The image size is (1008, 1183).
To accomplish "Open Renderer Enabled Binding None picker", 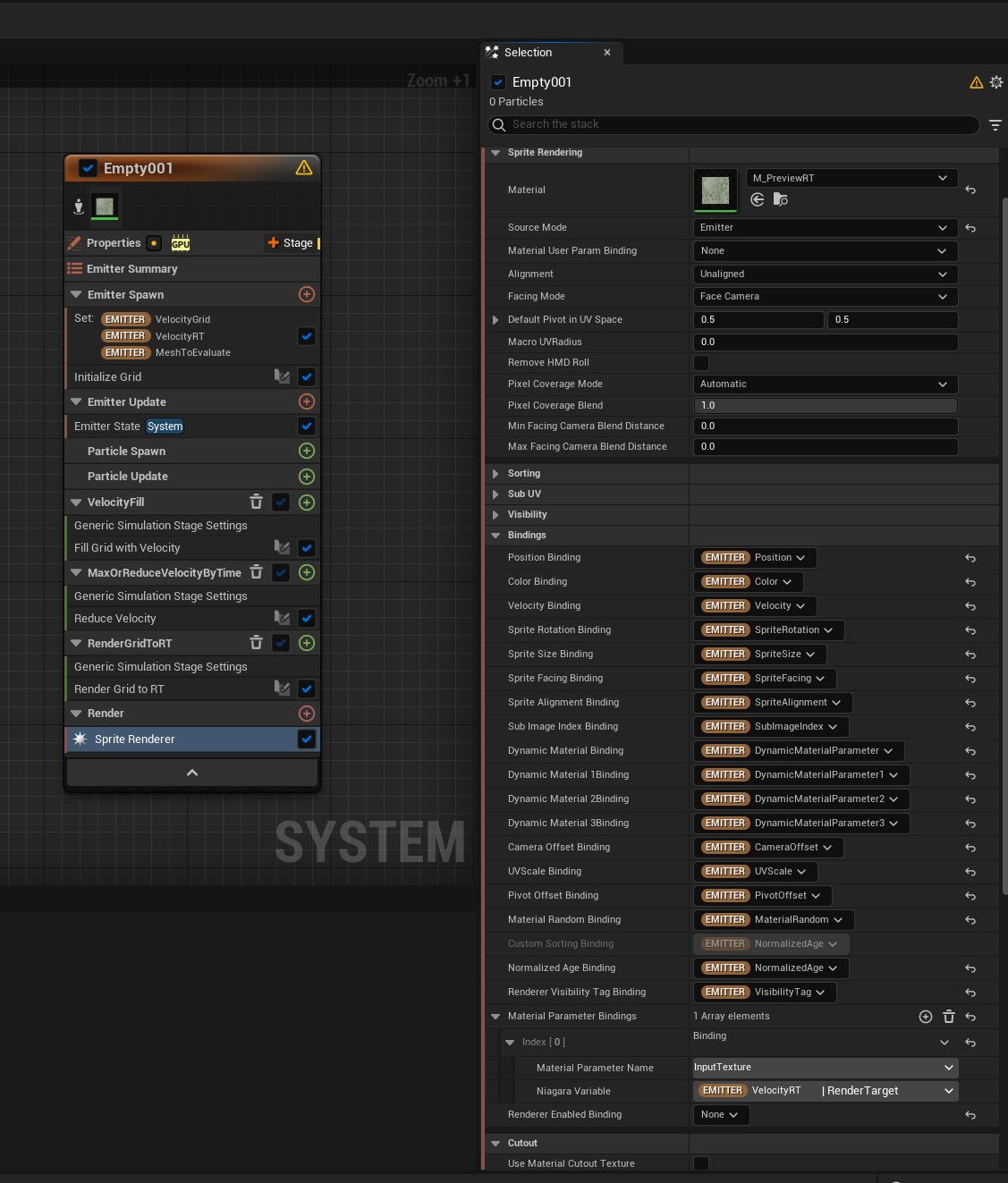I will (x=721, y=1115).
